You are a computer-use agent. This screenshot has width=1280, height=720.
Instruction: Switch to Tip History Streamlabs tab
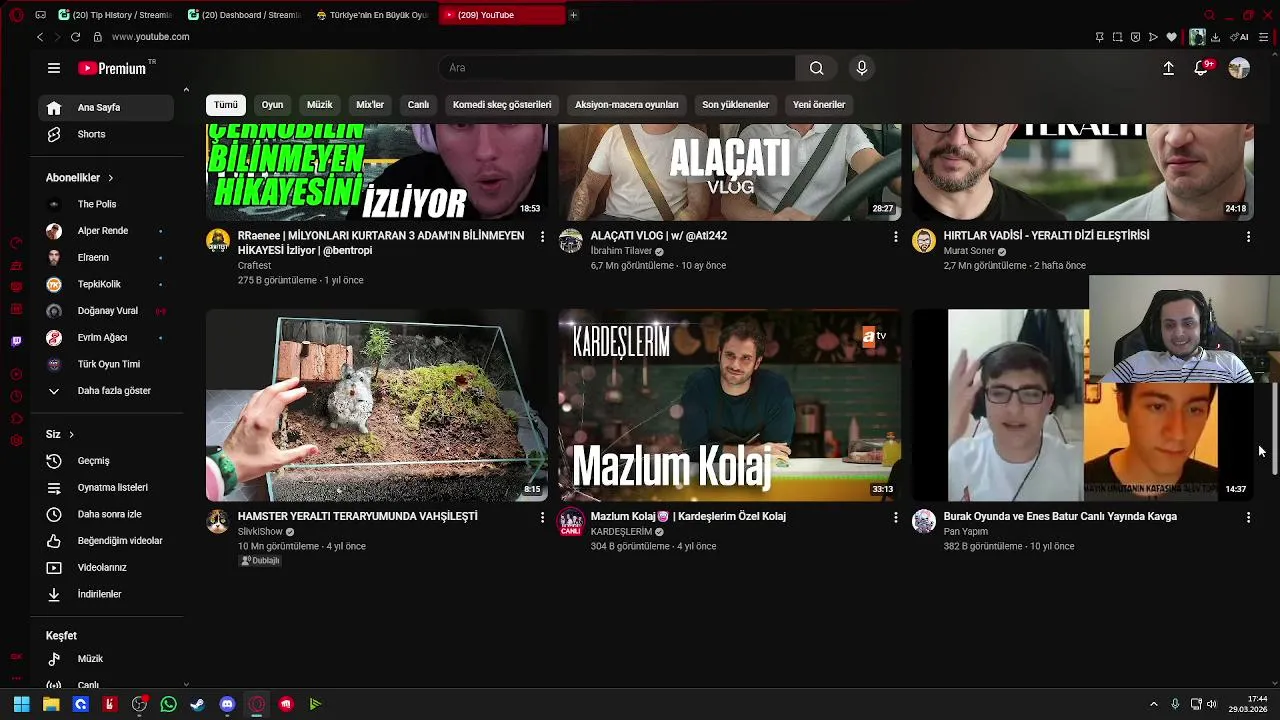tap(115, 15)
